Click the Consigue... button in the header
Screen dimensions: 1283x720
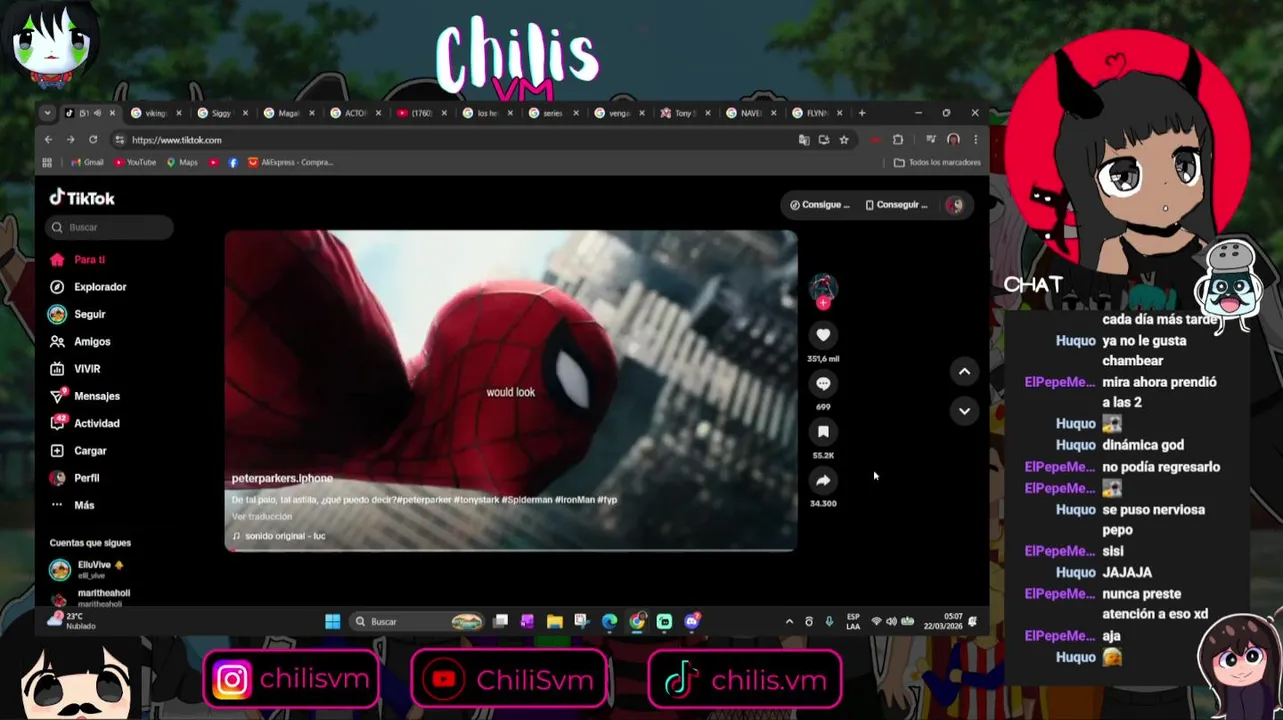coord(820,205)
